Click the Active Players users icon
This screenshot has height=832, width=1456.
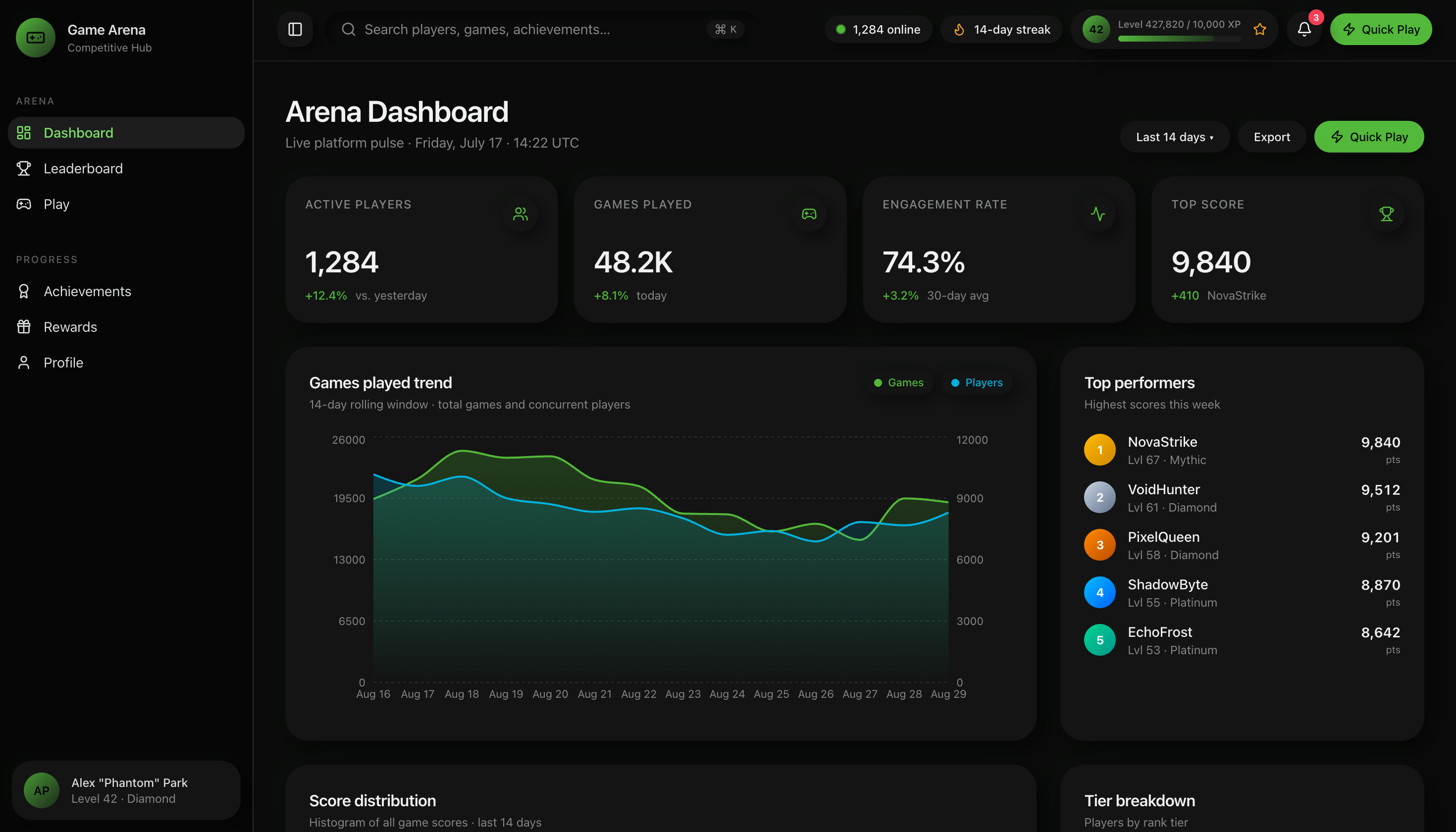(520, 214)
